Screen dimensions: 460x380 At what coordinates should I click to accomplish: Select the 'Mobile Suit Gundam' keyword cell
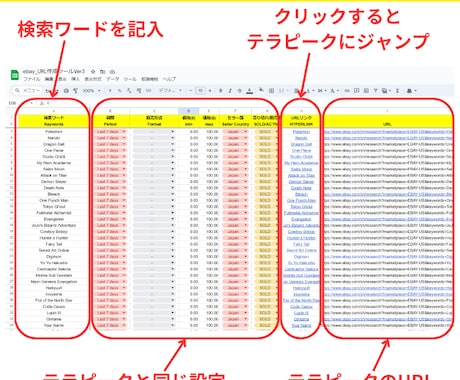(x=54, y=275)
